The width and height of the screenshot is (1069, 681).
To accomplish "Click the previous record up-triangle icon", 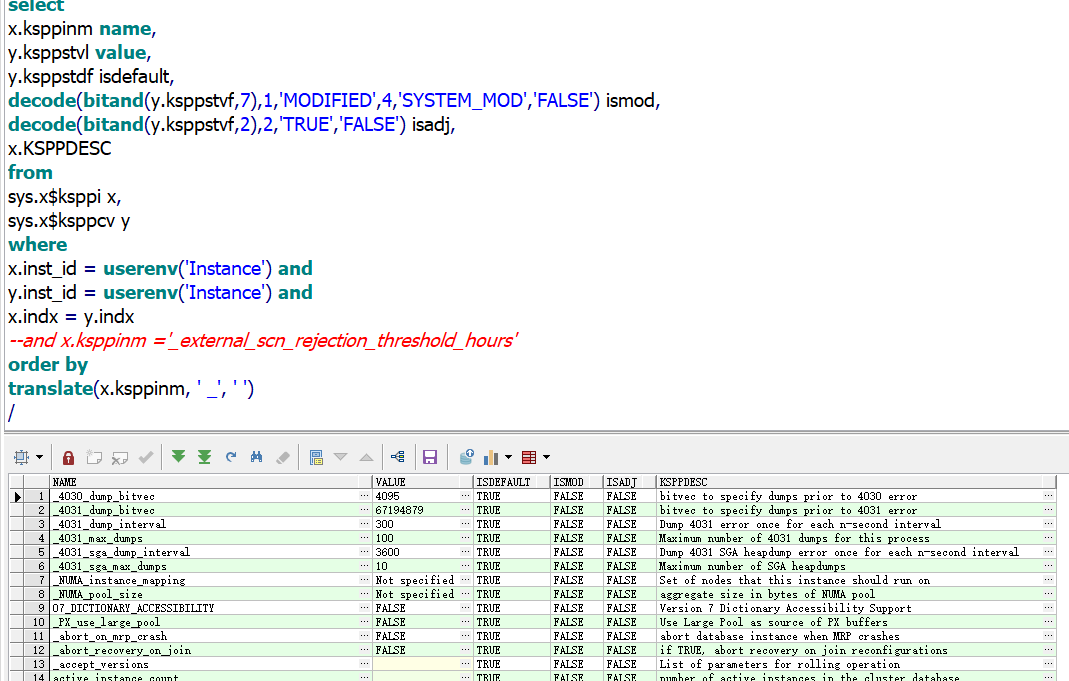I will tap(366, 457).
